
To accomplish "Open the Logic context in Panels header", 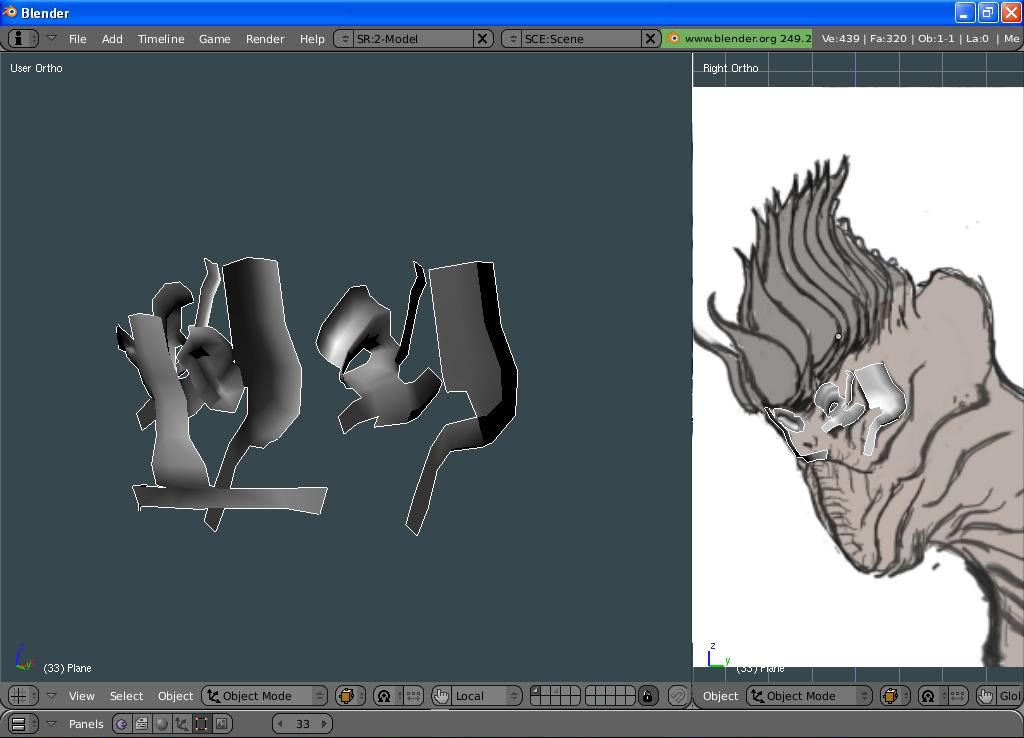I will tap(122, 724).
